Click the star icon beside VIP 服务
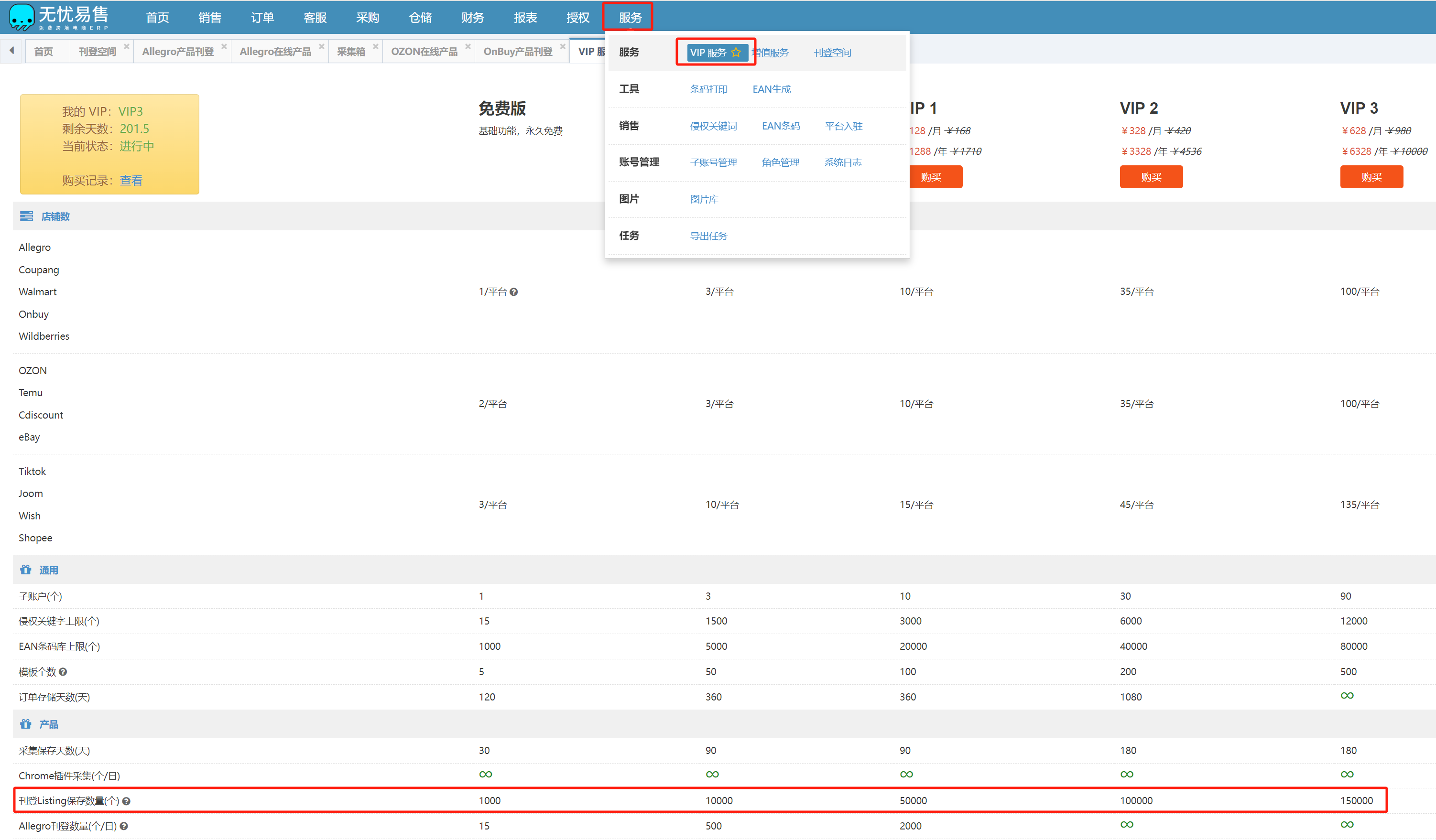This screenshot has height=840, width=1436. [736, 53]
